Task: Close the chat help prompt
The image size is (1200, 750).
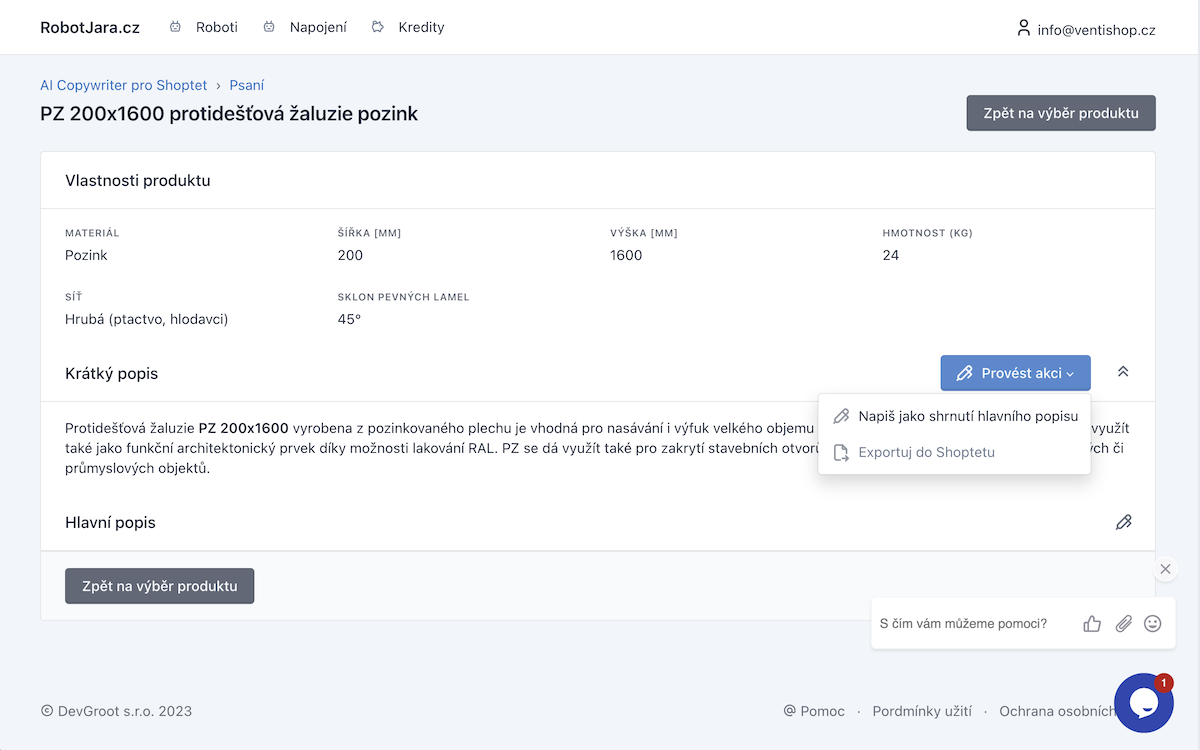Action: pyautogui.click(x=1165, y=569)
